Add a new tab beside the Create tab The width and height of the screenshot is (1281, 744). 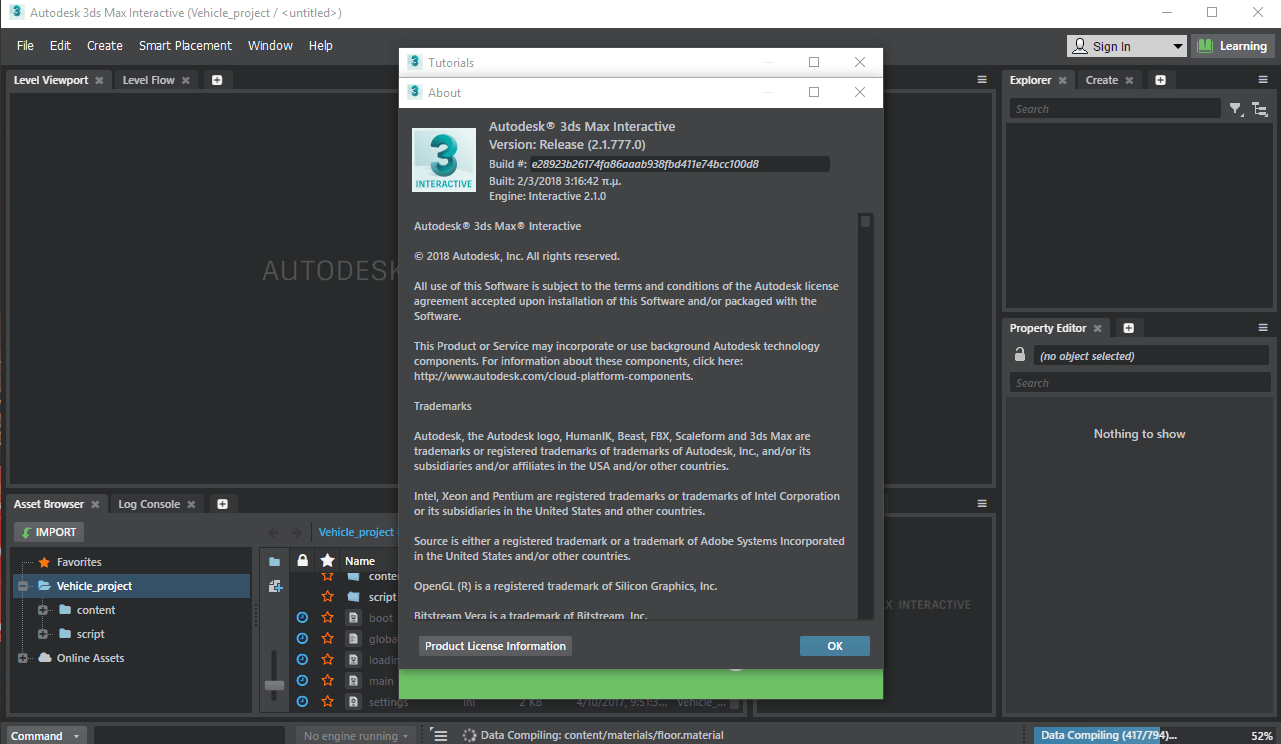coord(1160,80)
